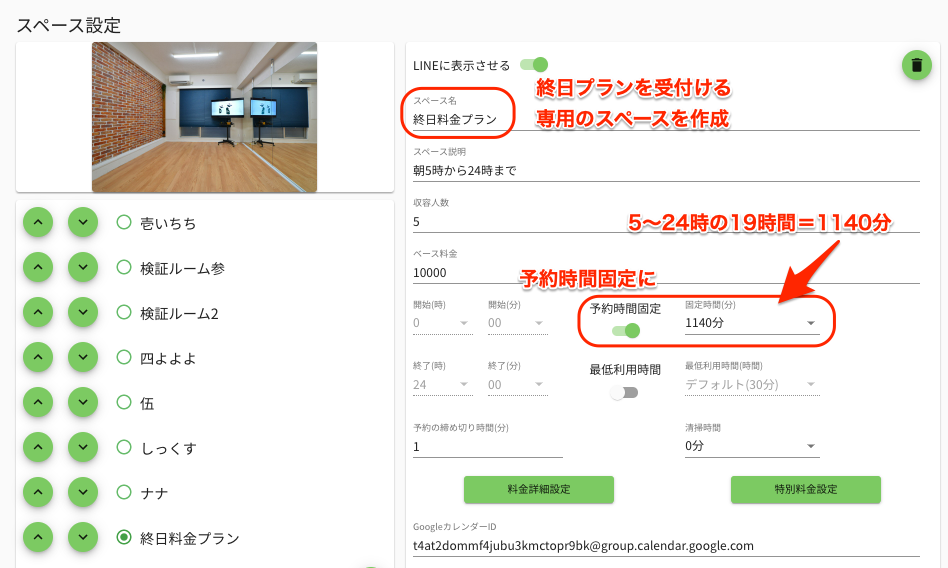The image size is (948, 568).
Task: Enable the 最低利用時間 toggle
Action: tap(625, 392)
